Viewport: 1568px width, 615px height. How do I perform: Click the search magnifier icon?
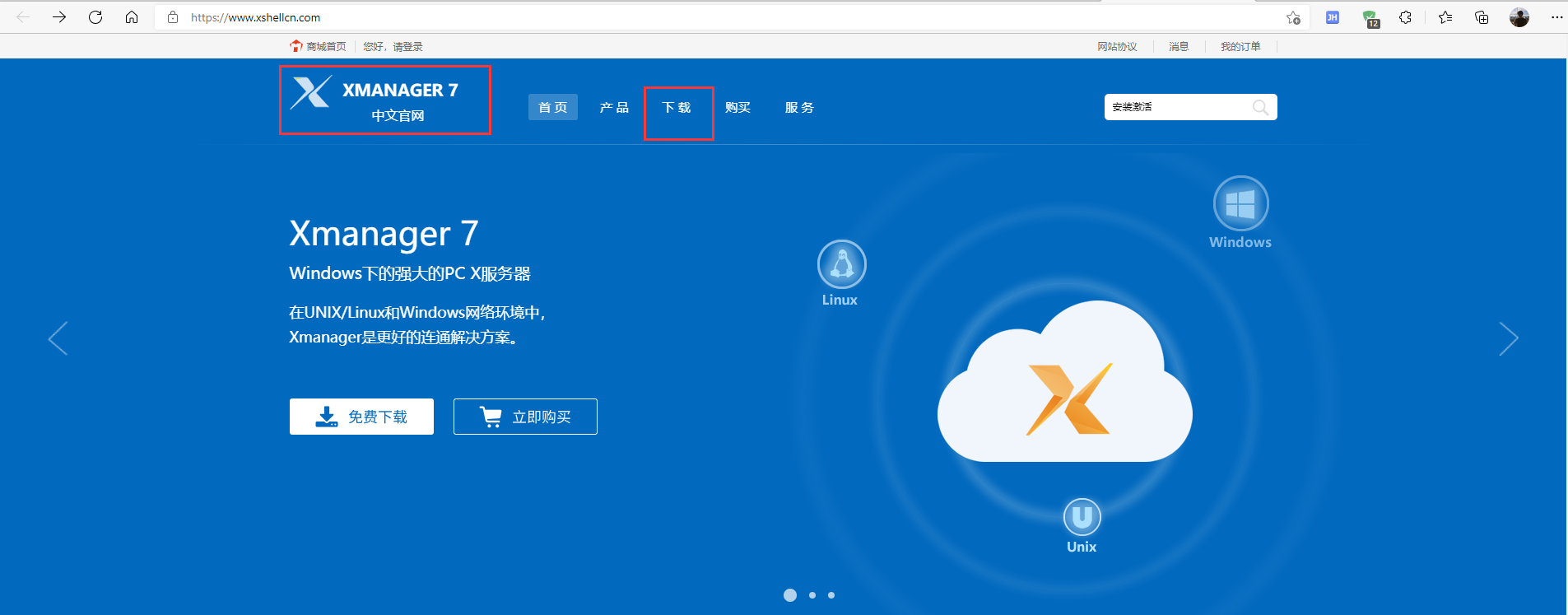pyautogui.click(x=1260, y=107)
